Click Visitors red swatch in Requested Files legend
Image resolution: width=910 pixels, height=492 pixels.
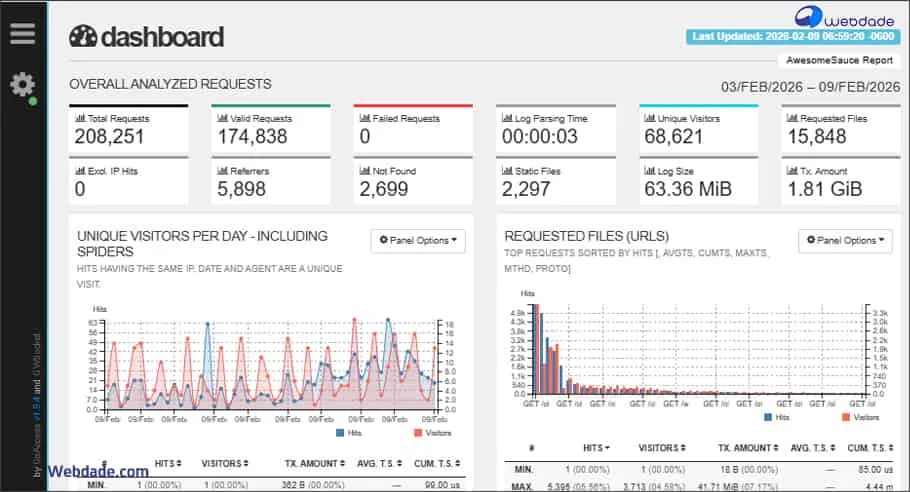click(846, 417)
